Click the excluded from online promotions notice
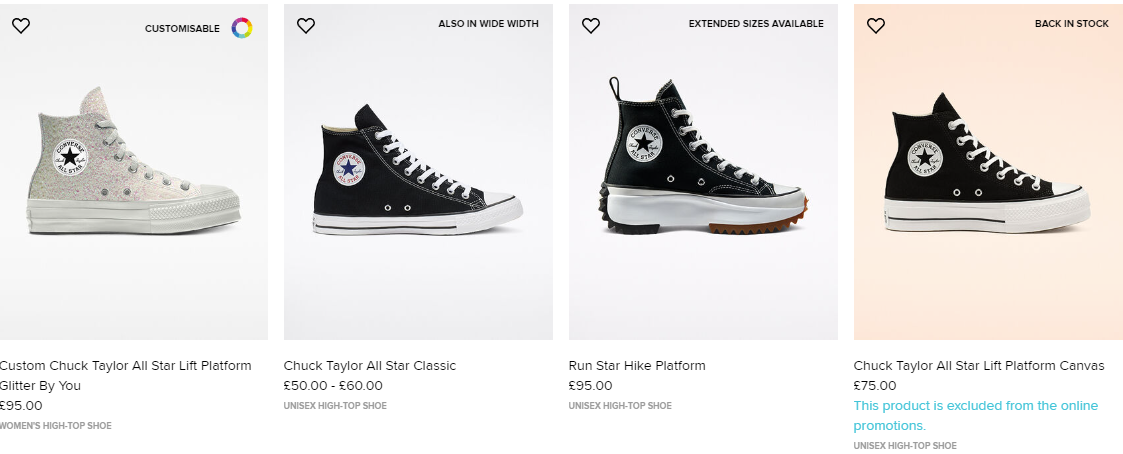This screenshot has width=1123, height=454. (975, 415)
